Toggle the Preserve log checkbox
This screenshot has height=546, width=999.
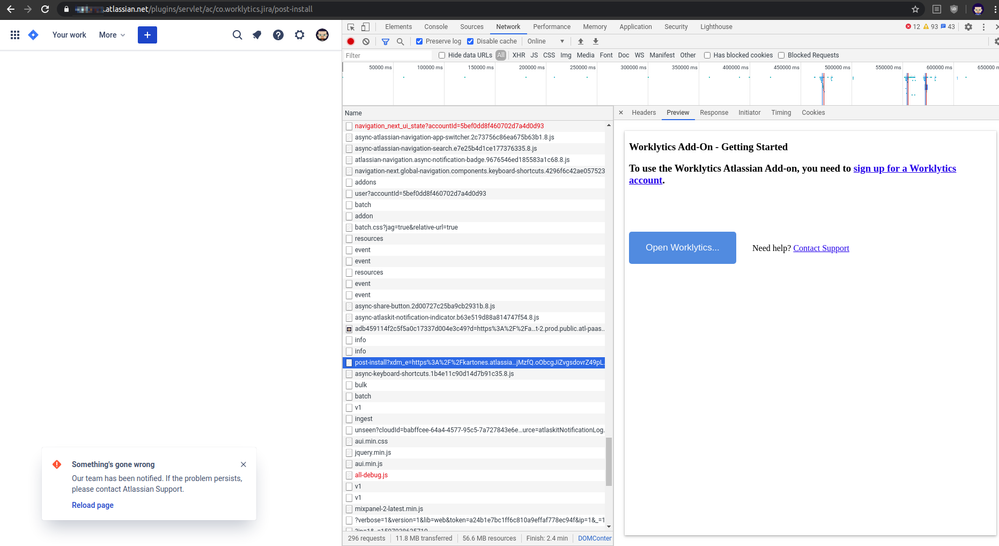(419, 41)
